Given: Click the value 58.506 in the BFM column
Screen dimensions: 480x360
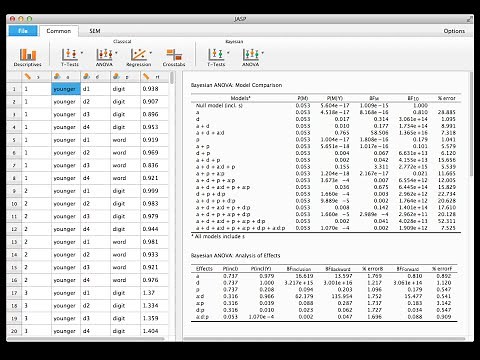Looking at the screenshot, I should pos(379,133).
